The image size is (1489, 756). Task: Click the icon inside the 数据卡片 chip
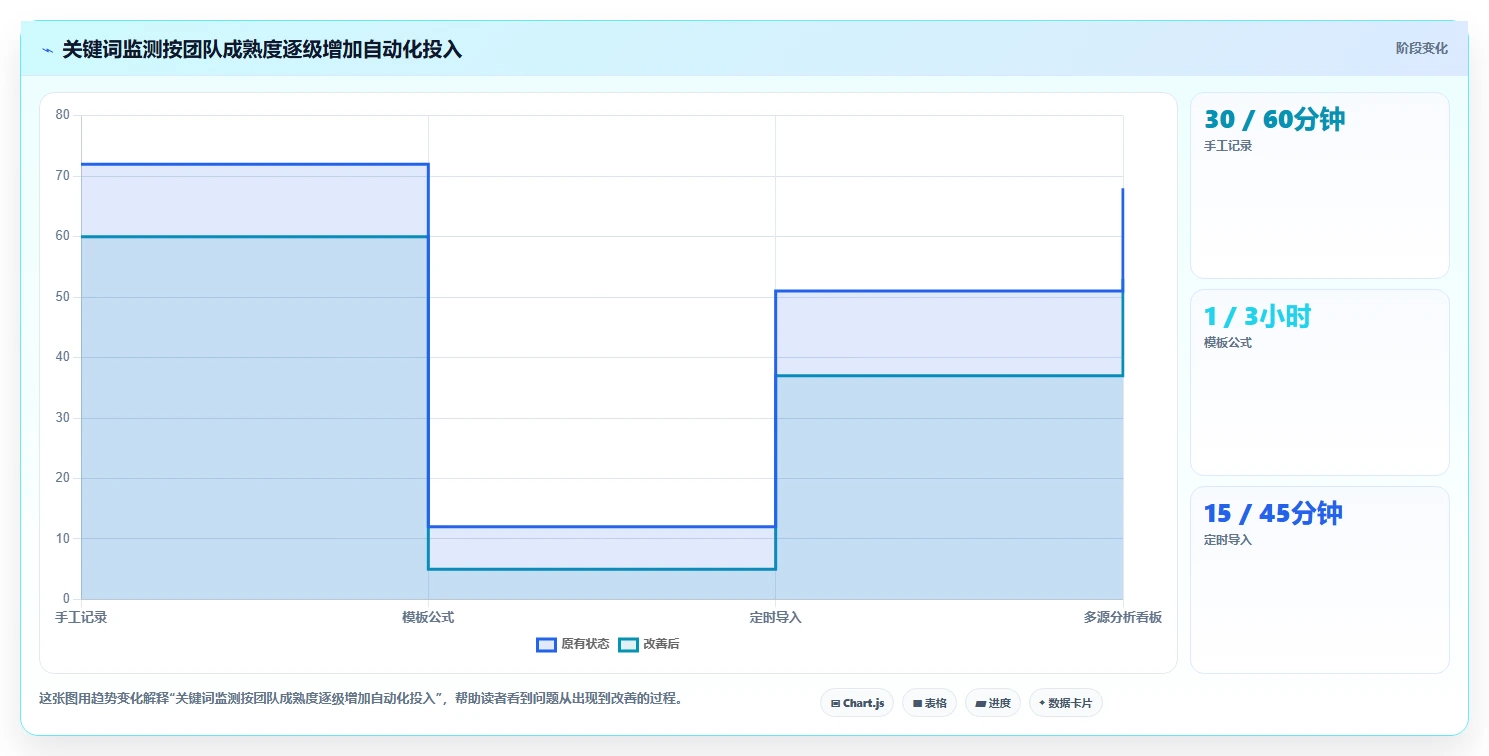tap(1042, 703)
